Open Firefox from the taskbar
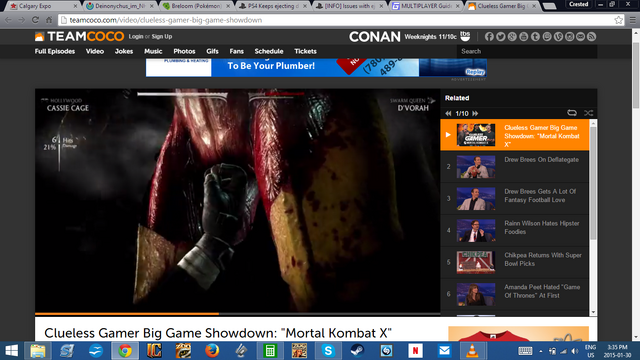Image resolution: width=640 pixels, height=360 pixels. click(212, 351)
